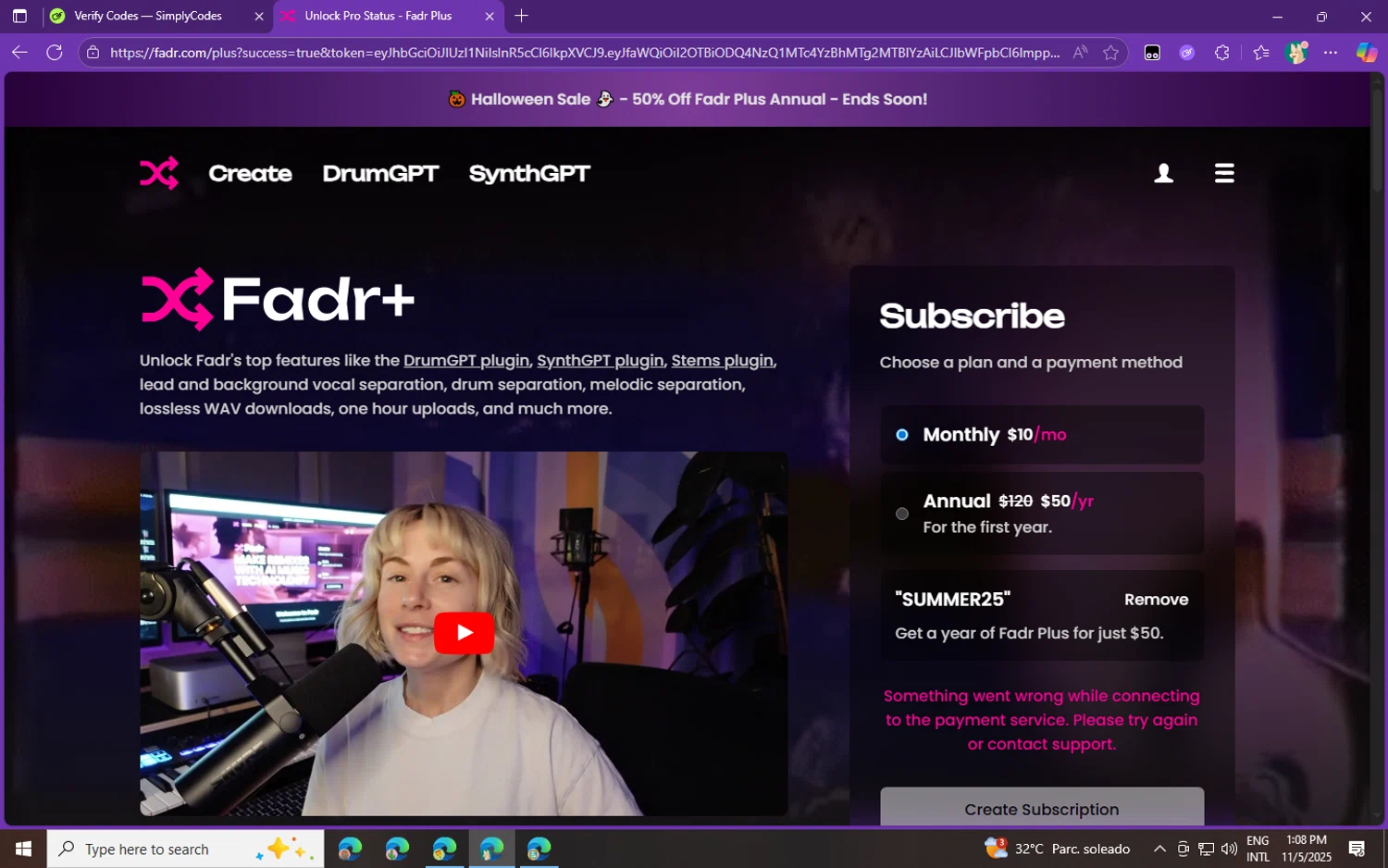1388x868 pixels.
Task: Open the user account icon
Action: [1163, 173]
